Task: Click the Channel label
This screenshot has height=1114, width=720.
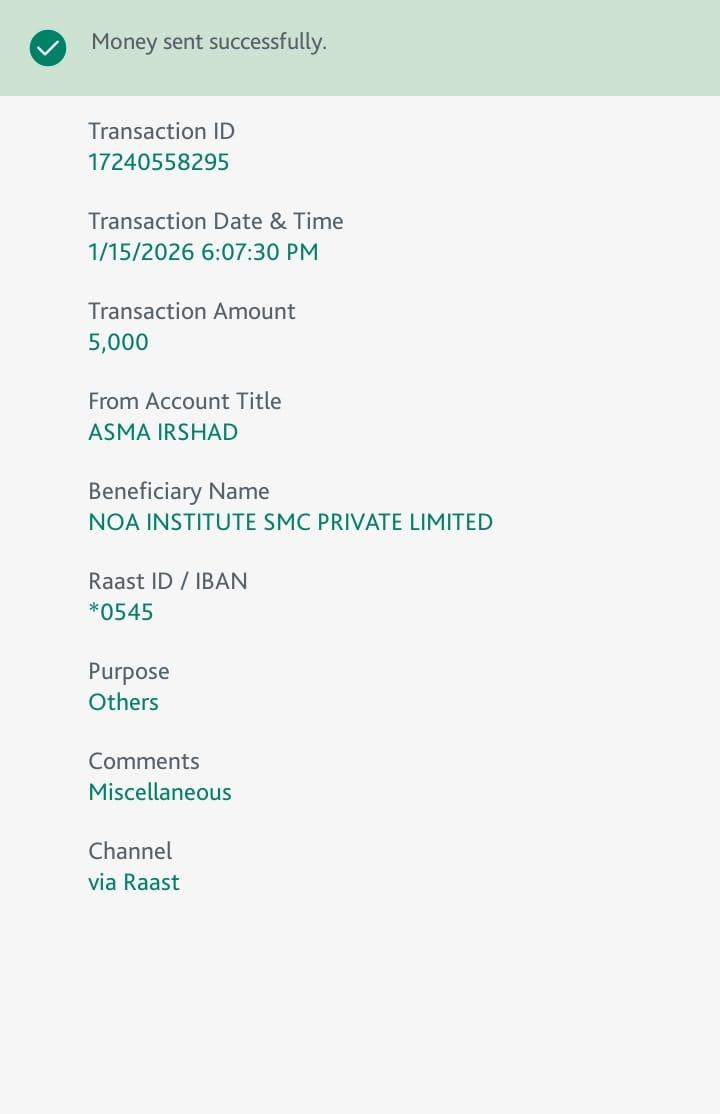Action: pos(130,851)
